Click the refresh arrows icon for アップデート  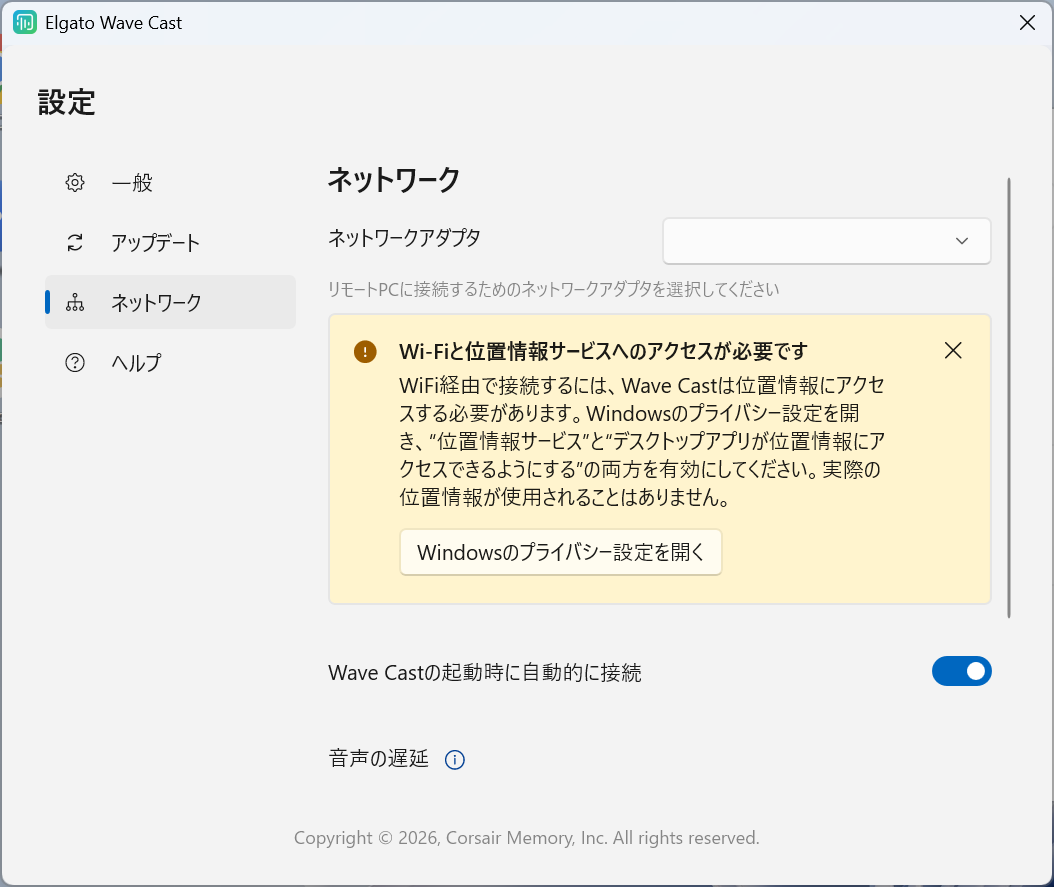click(75, 243)
